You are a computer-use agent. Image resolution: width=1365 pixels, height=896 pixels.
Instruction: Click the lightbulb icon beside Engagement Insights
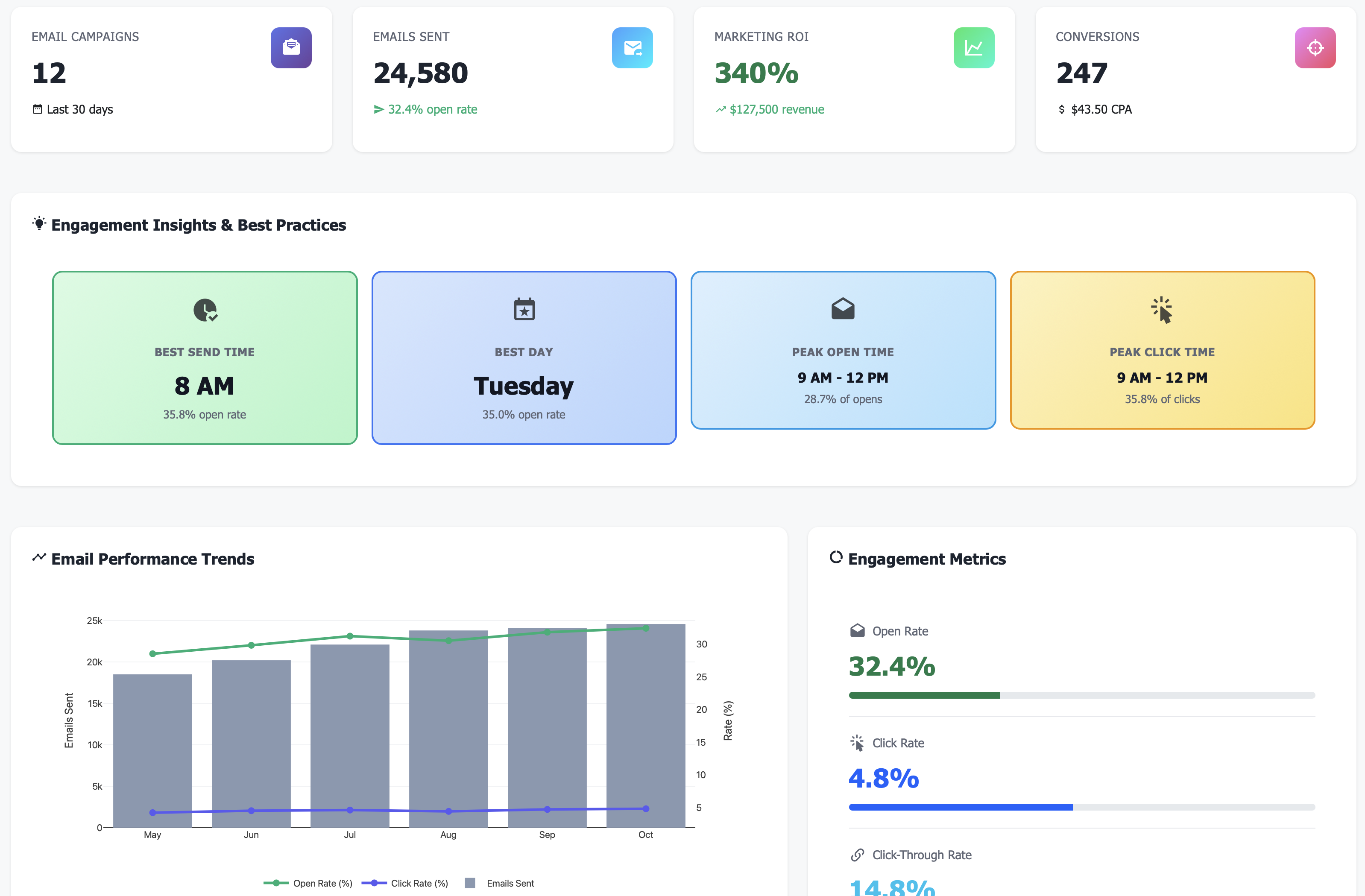pos(39,224)
